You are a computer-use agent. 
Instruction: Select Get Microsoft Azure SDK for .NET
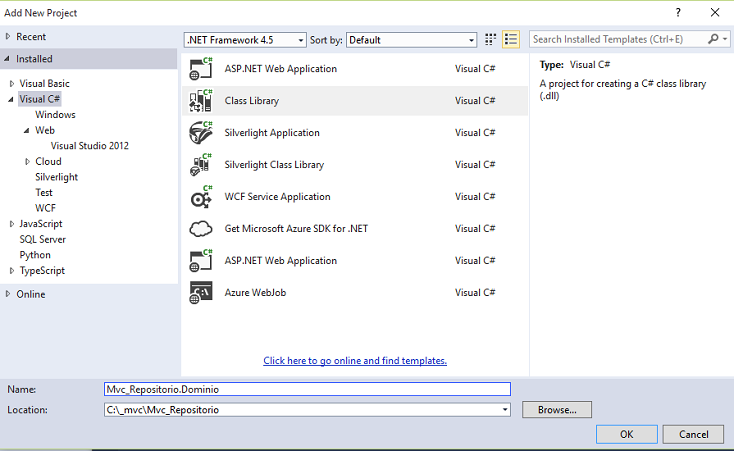[296, 229]
